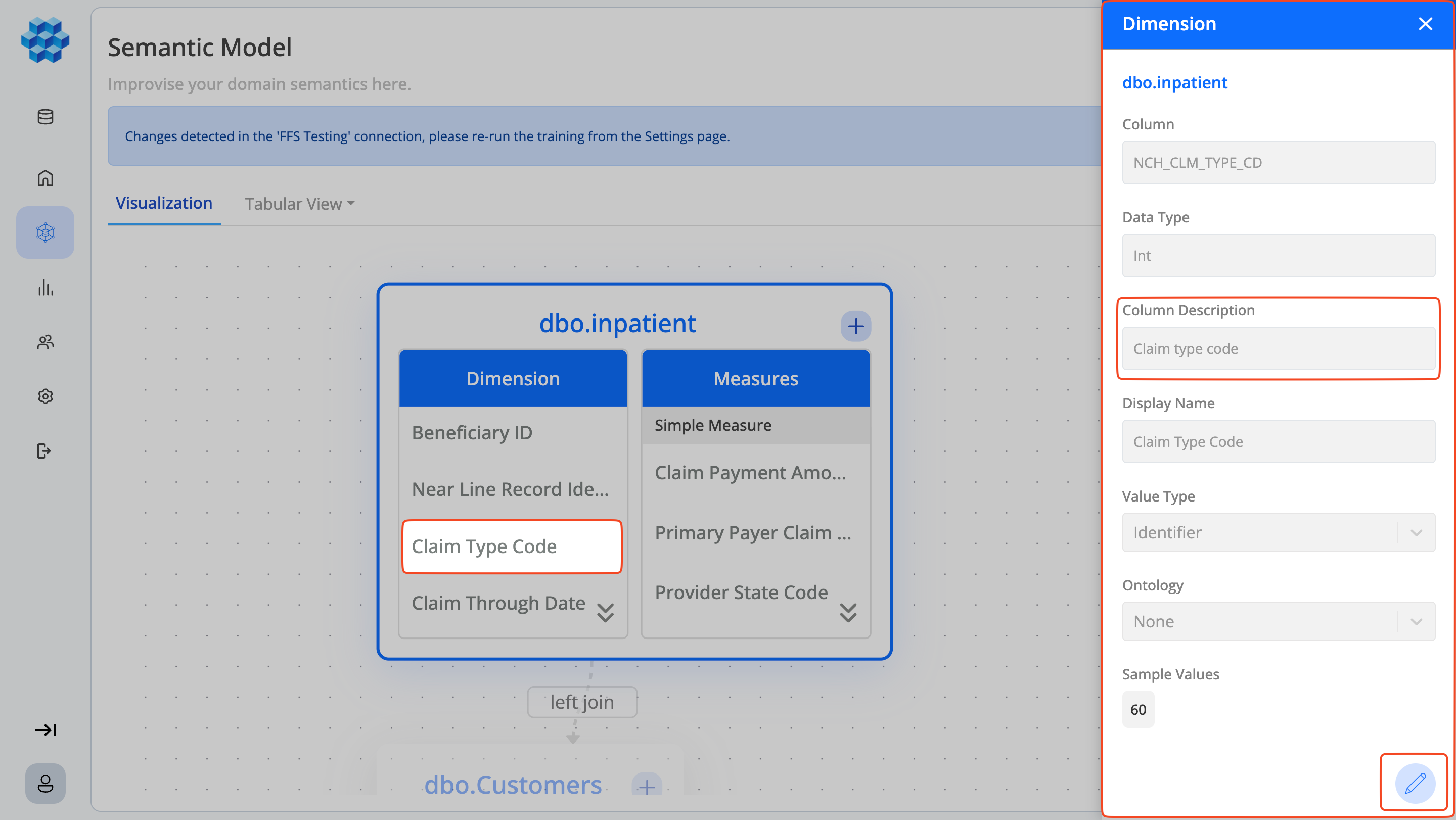Open Settings via the gear icon
Screen dimensions: 1456x820
pos(44,396)
